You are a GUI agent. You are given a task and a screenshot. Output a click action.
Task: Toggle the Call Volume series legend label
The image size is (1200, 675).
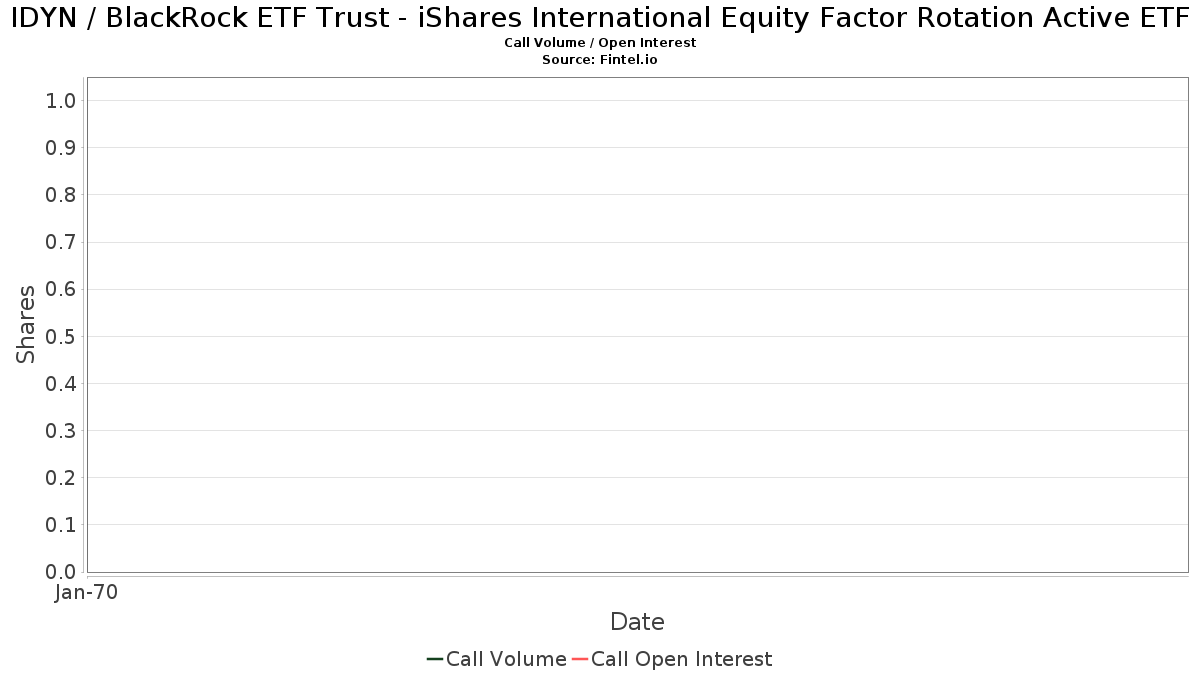(x=506, y=659)
